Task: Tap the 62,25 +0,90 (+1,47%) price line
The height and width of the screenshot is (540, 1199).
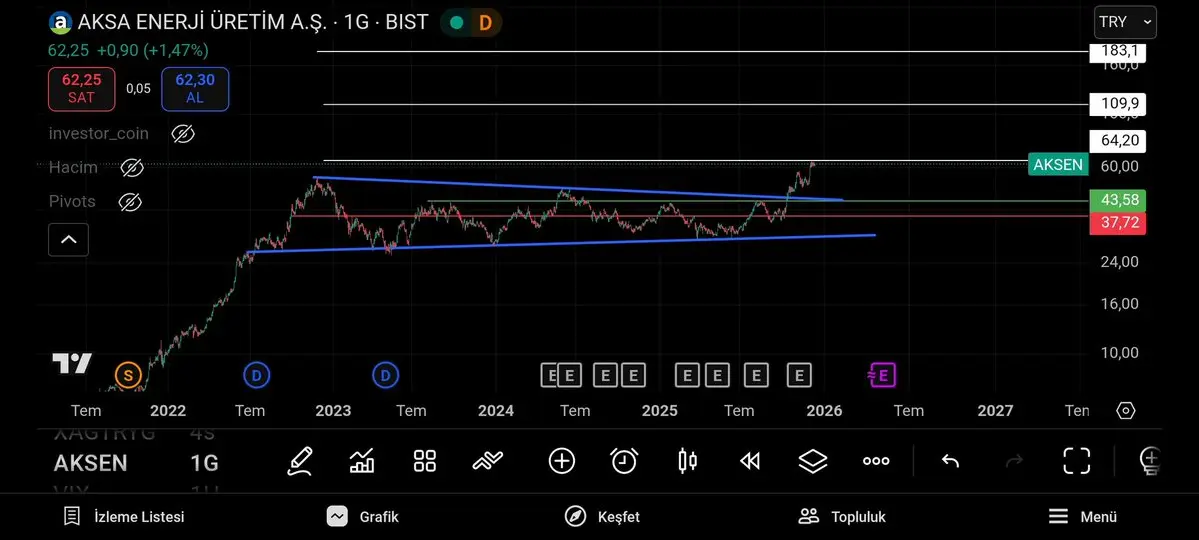Action: [x=128, y=50]
